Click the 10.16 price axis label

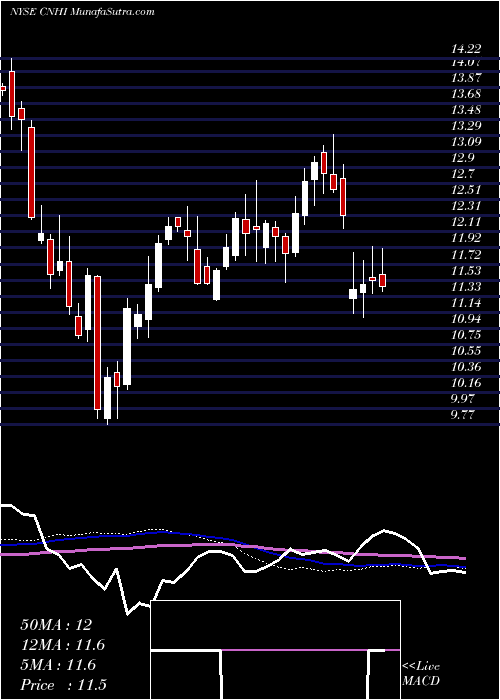click(466, 383)
